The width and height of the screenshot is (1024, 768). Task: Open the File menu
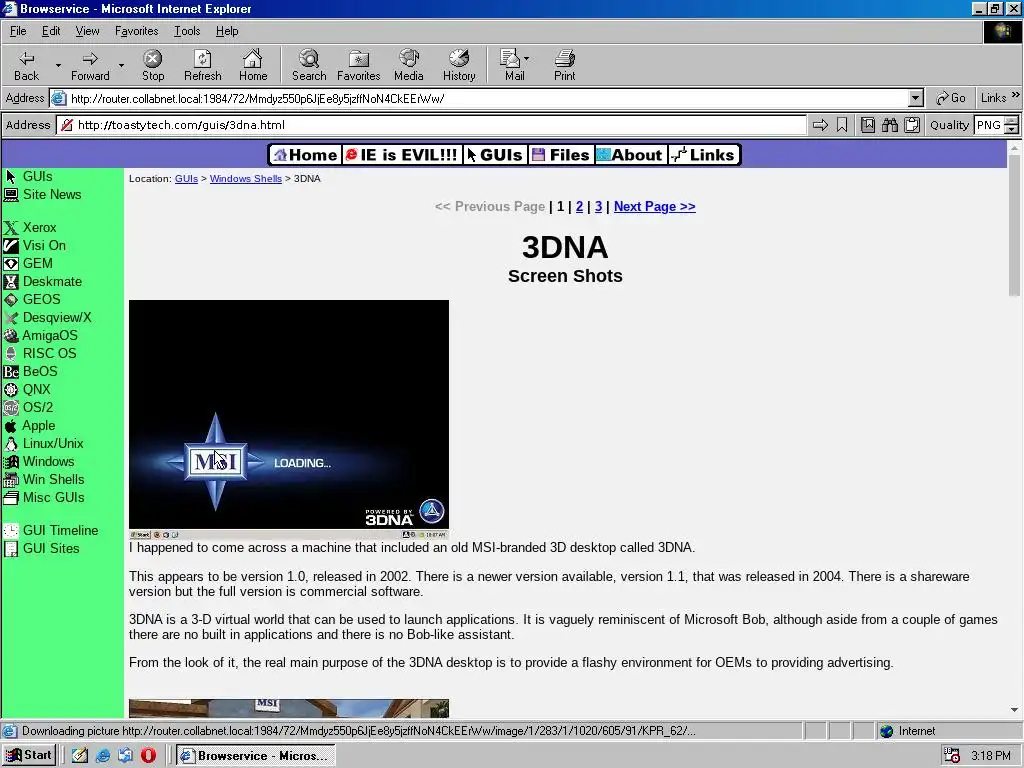(18, 31)
